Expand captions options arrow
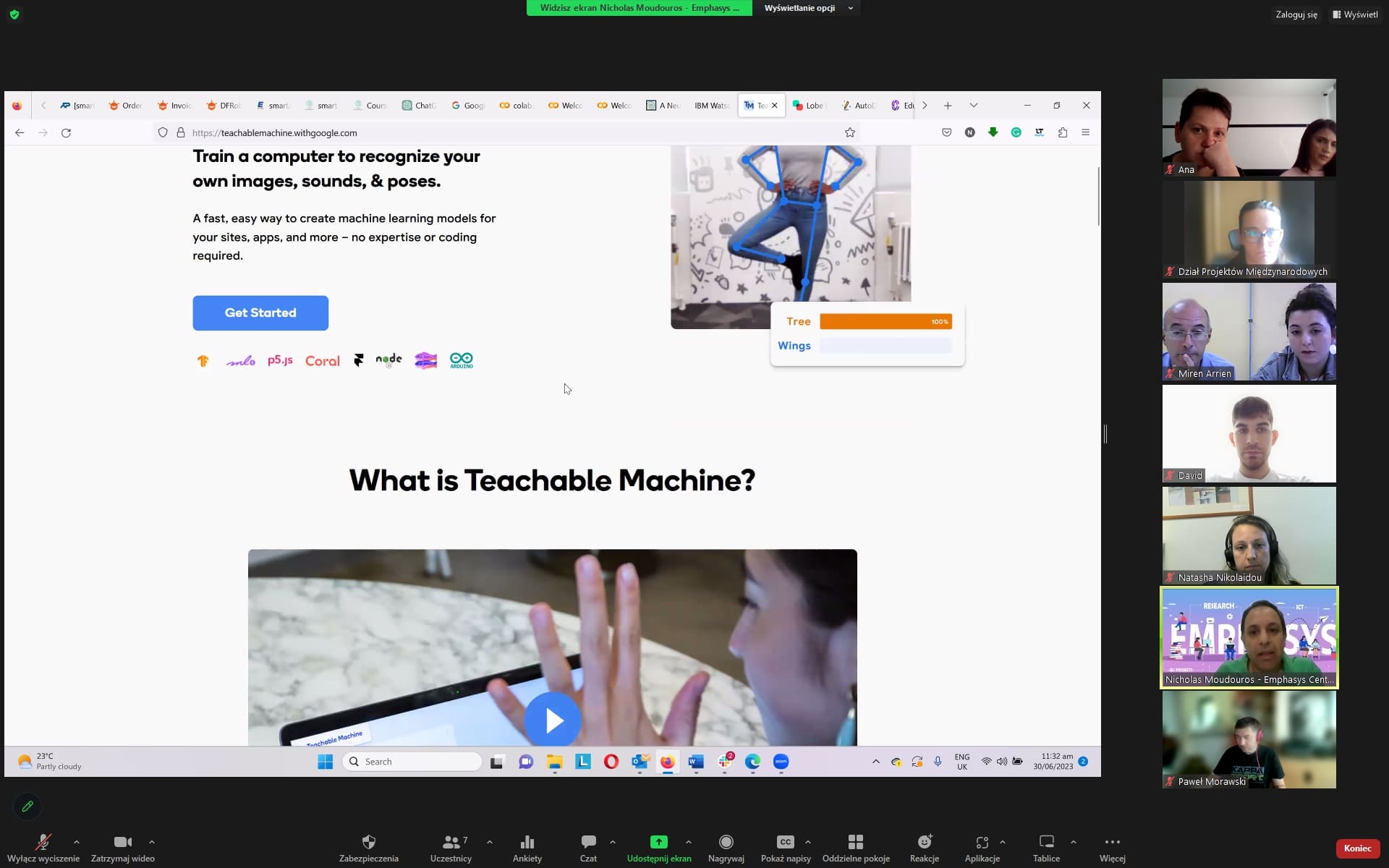This screenshot has height=868, width=1389. click(808, 842)
